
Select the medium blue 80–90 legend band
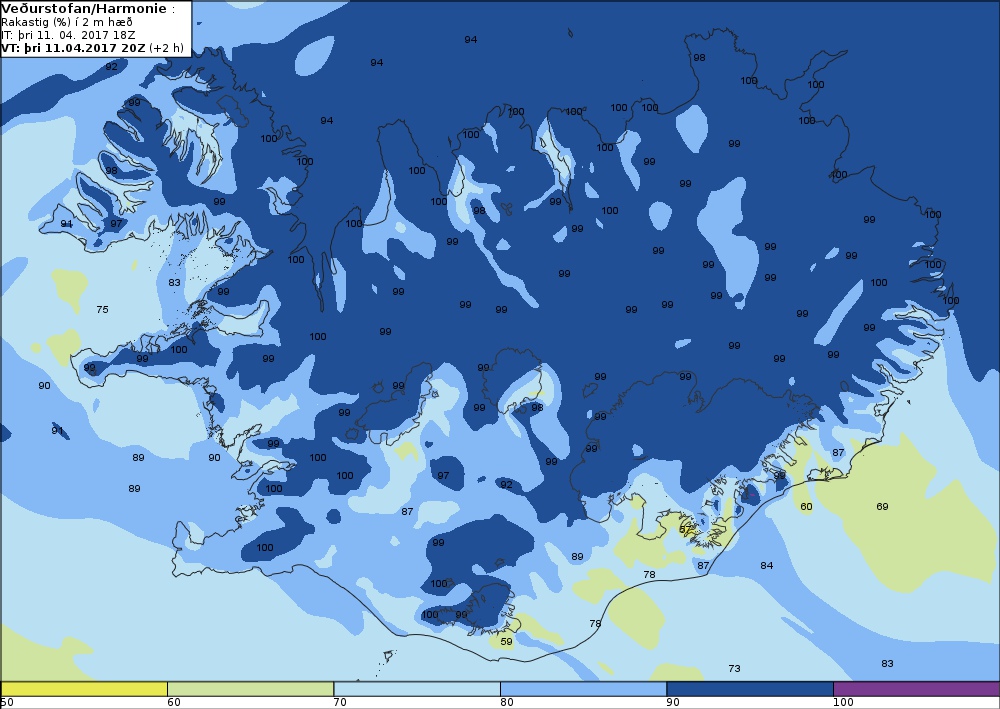pos(583,689)
